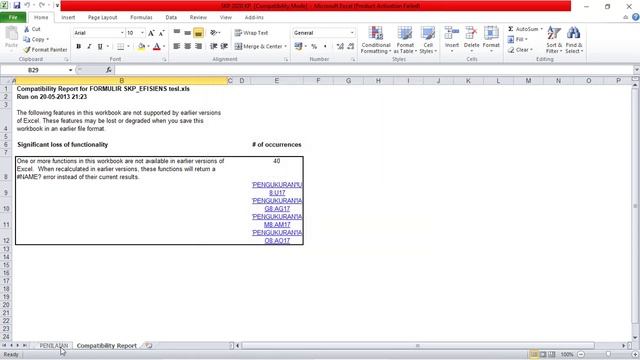
Task: Click Decrease Decimal icon
Action: point(351,47)
